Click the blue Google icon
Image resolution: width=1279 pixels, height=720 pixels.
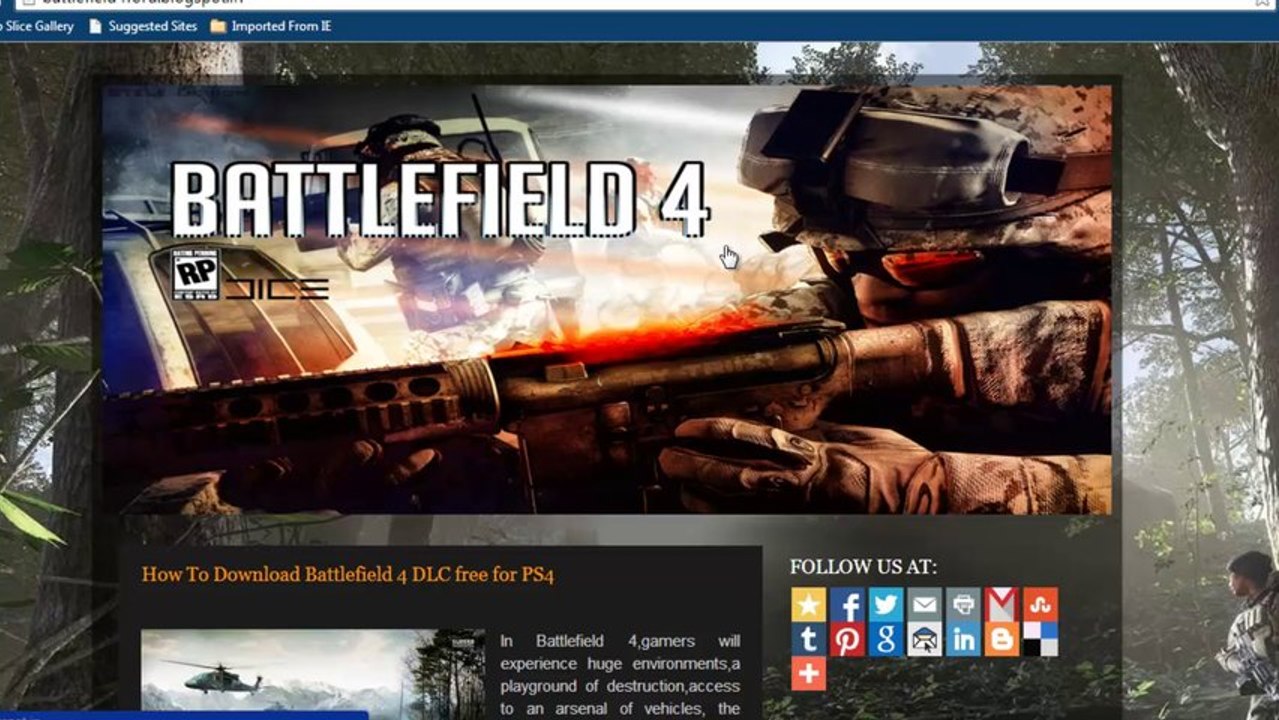click(886, 639)
